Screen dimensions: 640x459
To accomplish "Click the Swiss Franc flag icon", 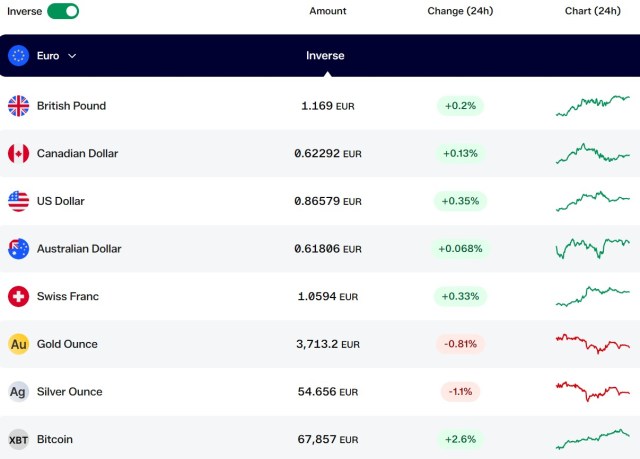I will 18,296.
